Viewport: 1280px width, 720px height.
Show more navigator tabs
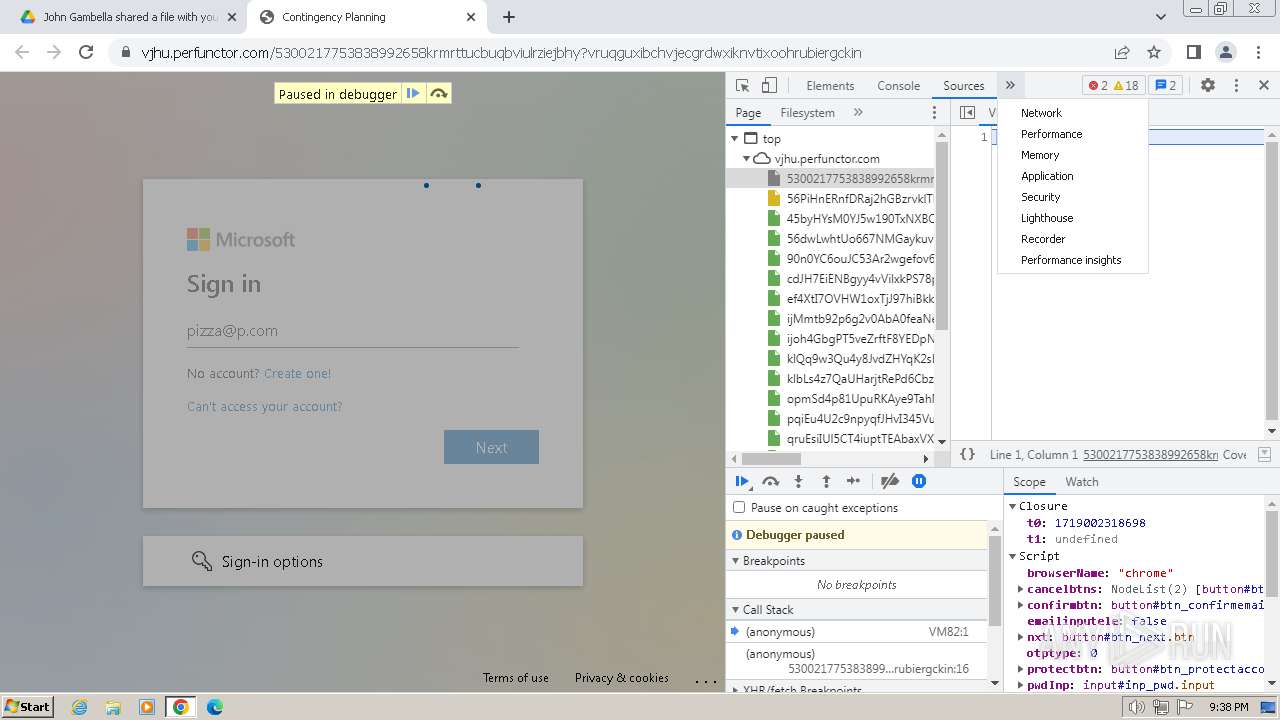(x=858, y=113)
